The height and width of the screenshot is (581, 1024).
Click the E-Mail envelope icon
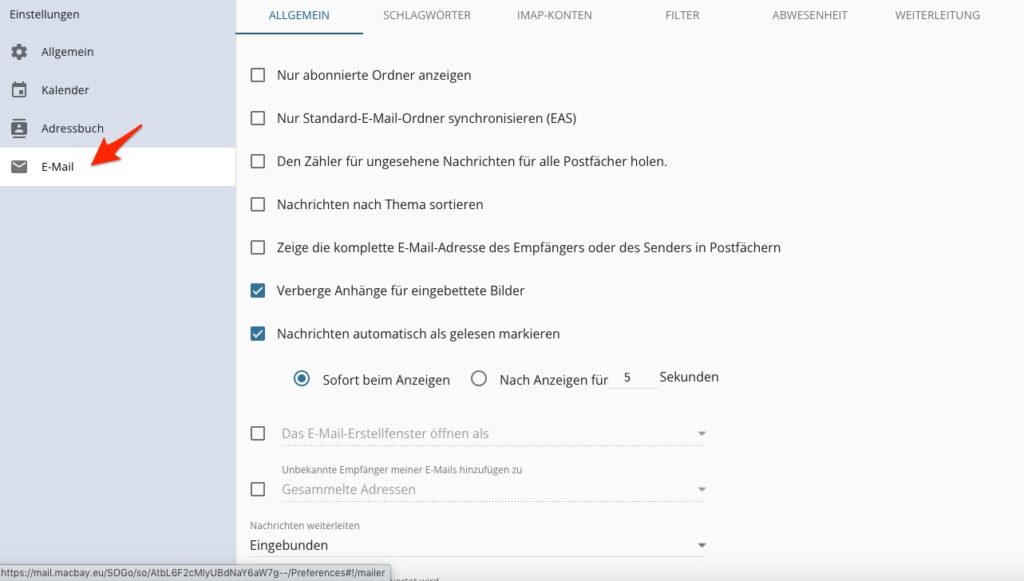point(19,167)
